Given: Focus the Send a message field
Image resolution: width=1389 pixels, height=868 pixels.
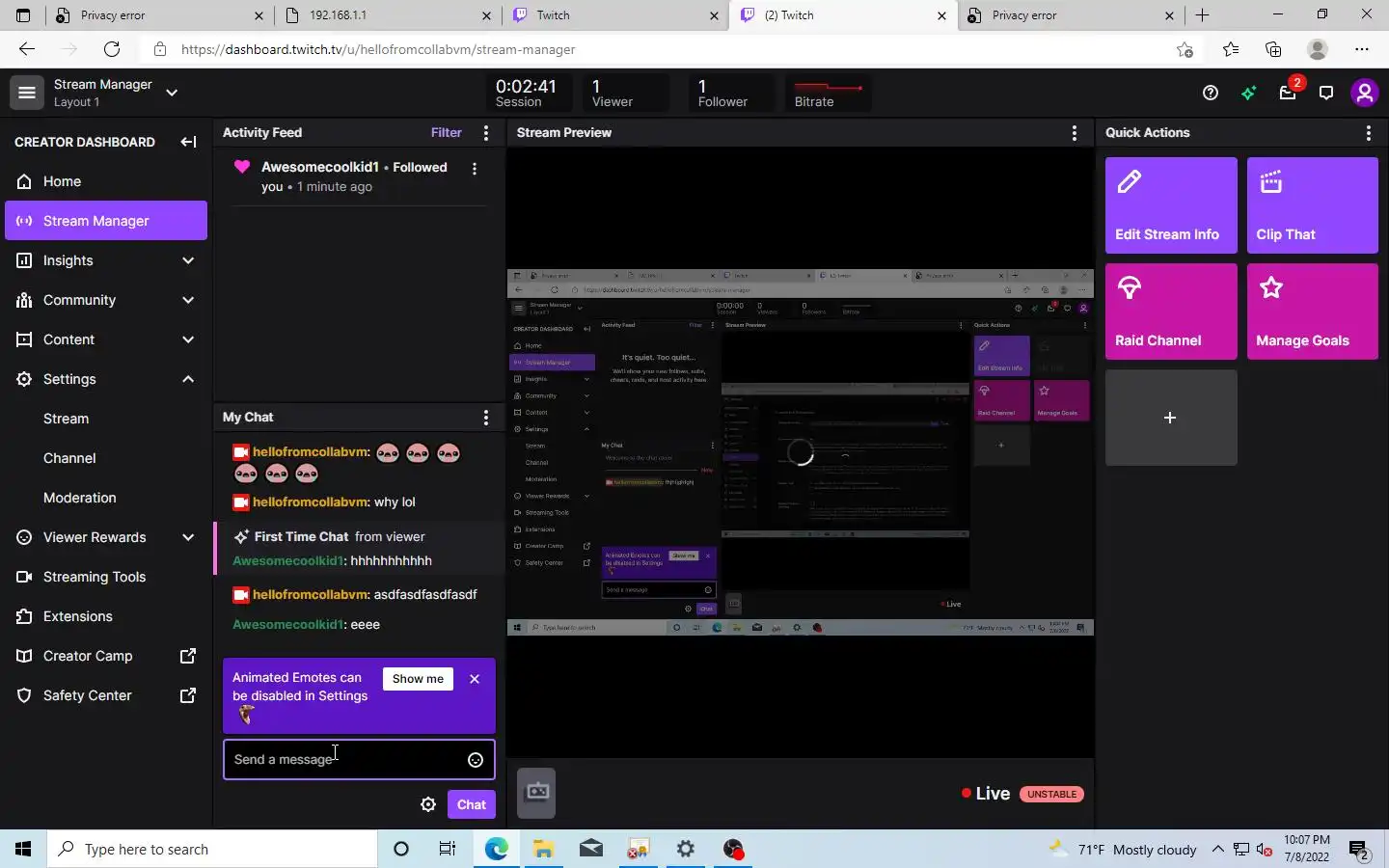Looking at the screenshot, I should pos(359,760).
